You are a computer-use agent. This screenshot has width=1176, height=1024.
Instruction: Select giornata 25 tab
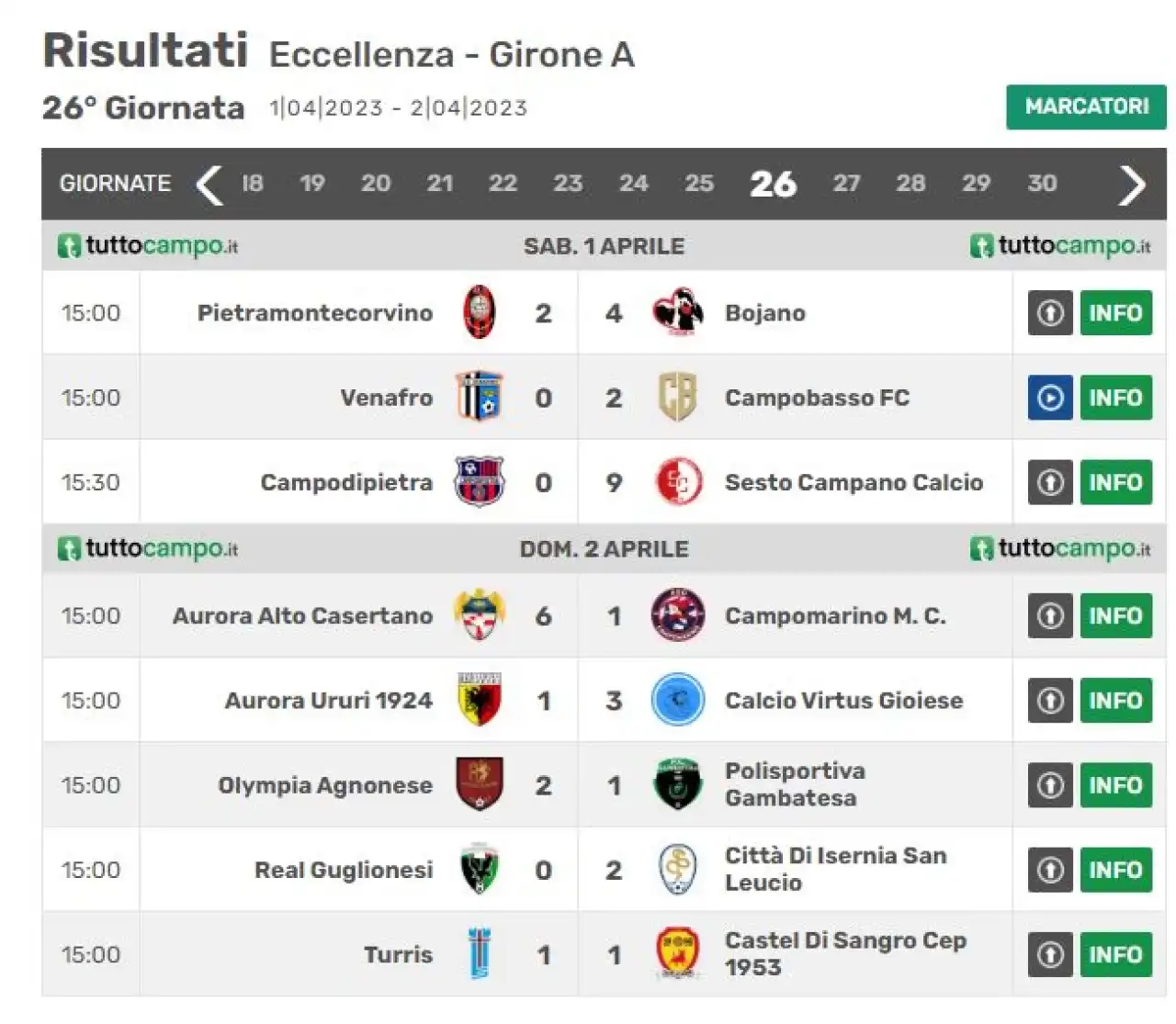coord(699,184)
